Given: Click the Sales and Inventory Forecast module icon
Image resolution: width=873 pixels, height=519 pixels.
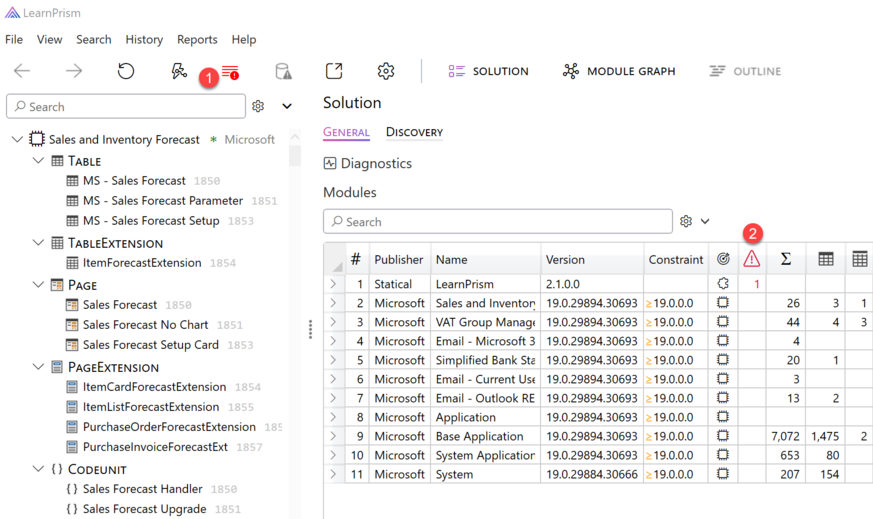Looking at the screenshot, I should (x=37, y=139).
